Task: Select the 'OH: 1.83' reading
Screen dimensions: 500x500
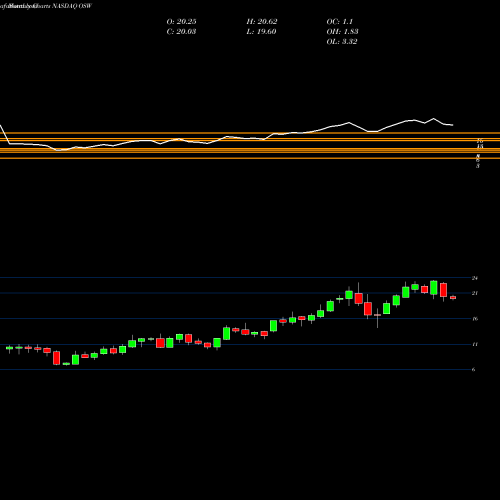Action: [x=342, y=32]
